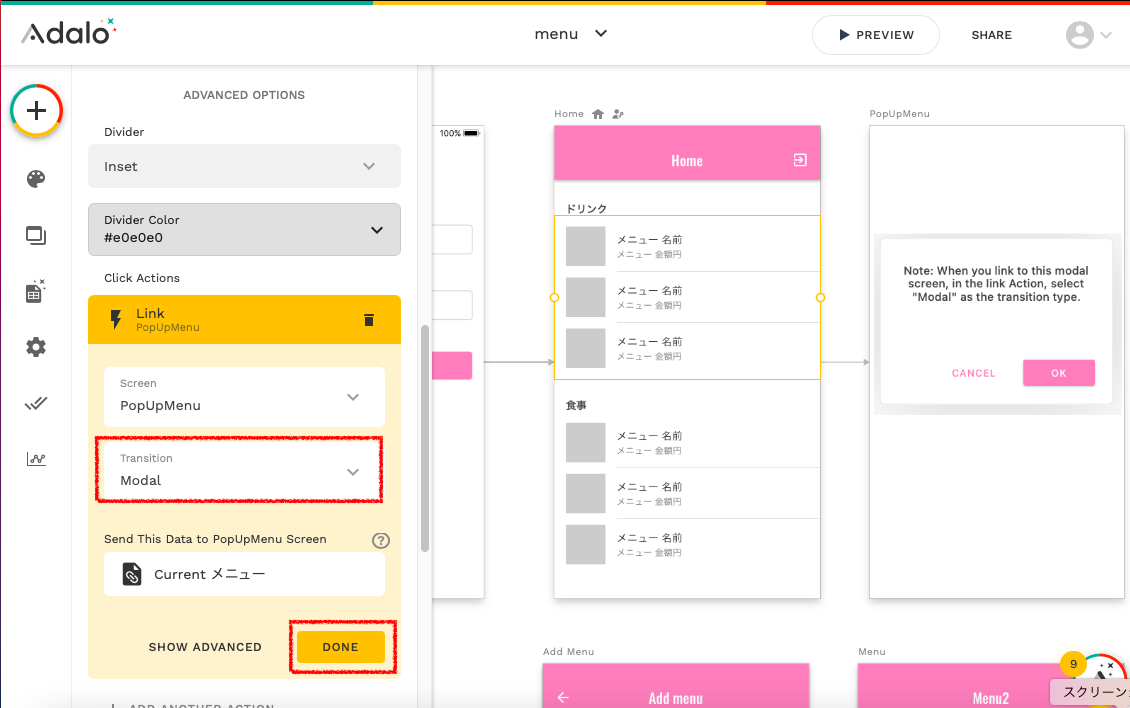Viewport: 1130px width, 708px height.
Task: Open the Screen PopUpMenu dropdown
Action: (x=244, y=397)
